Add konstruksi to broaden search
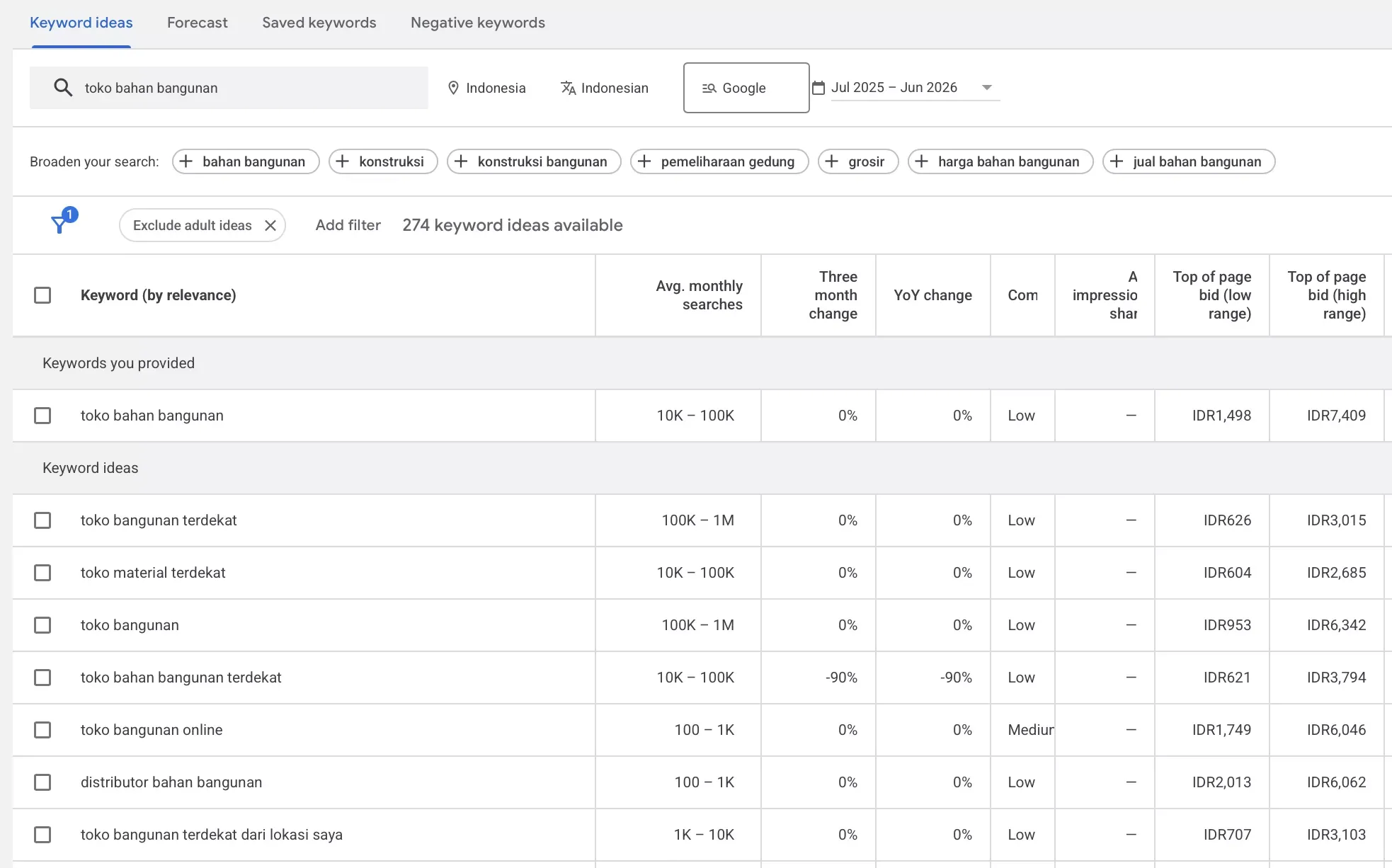This screenshot has height=868, width=1392. [383, 161]
